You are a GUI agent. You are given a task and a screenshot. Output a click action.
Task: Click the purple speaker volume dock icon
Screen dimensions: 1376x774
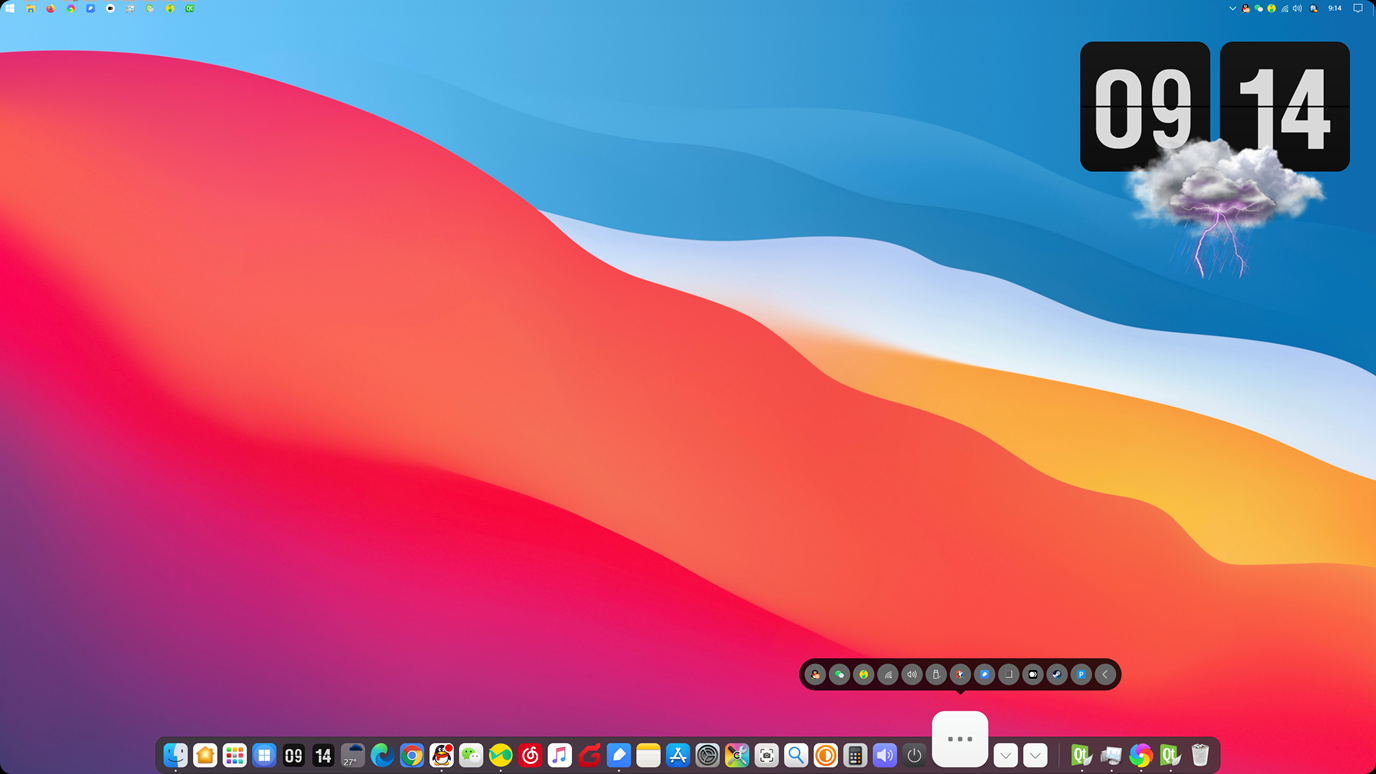pyautogui.click(x=884, y=755)
